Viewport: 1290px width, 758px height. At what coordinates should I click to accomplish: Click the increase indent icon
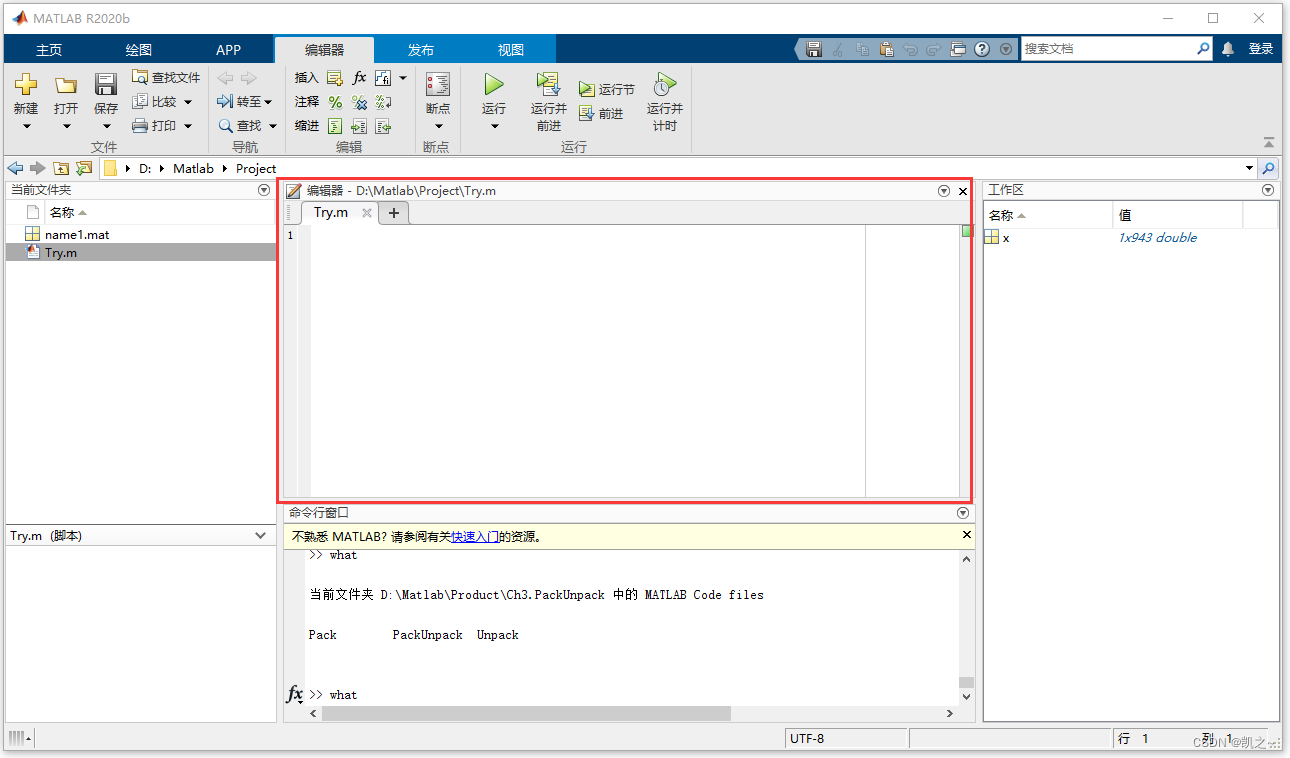point(359,125)
